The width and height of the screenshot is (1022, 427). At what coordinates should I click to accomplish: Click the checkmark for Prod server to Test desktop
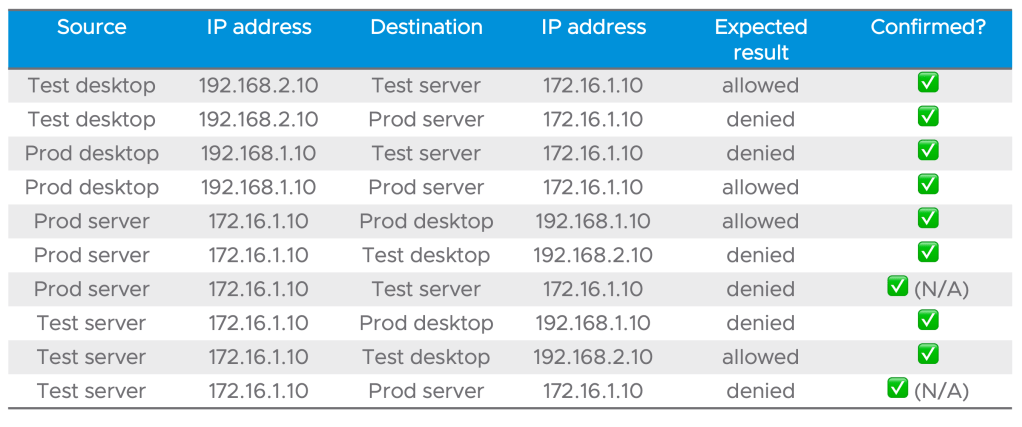(928, 254)
